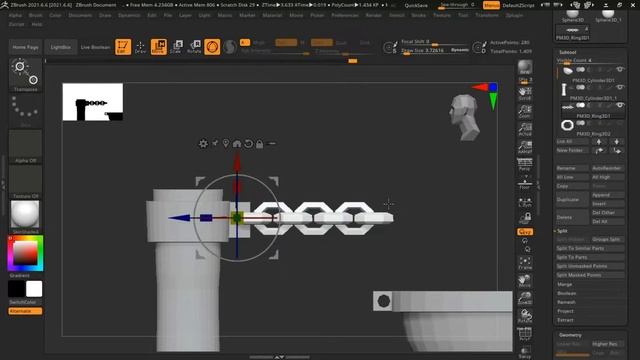
Task: Click the BPR render button
Action: point(525,67)
